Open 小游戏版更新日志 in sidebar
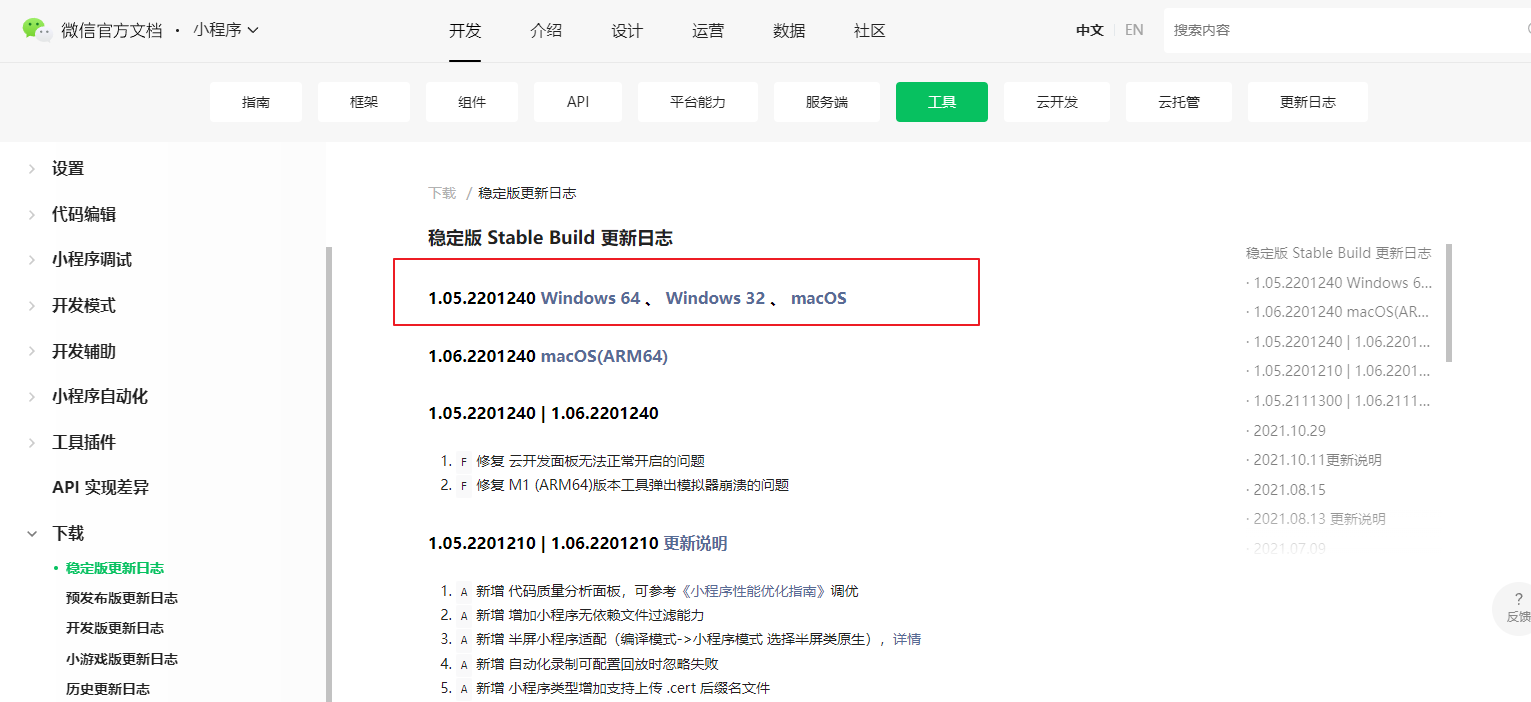This screenshot has height=702, width=1531. [x=122, y=659]
